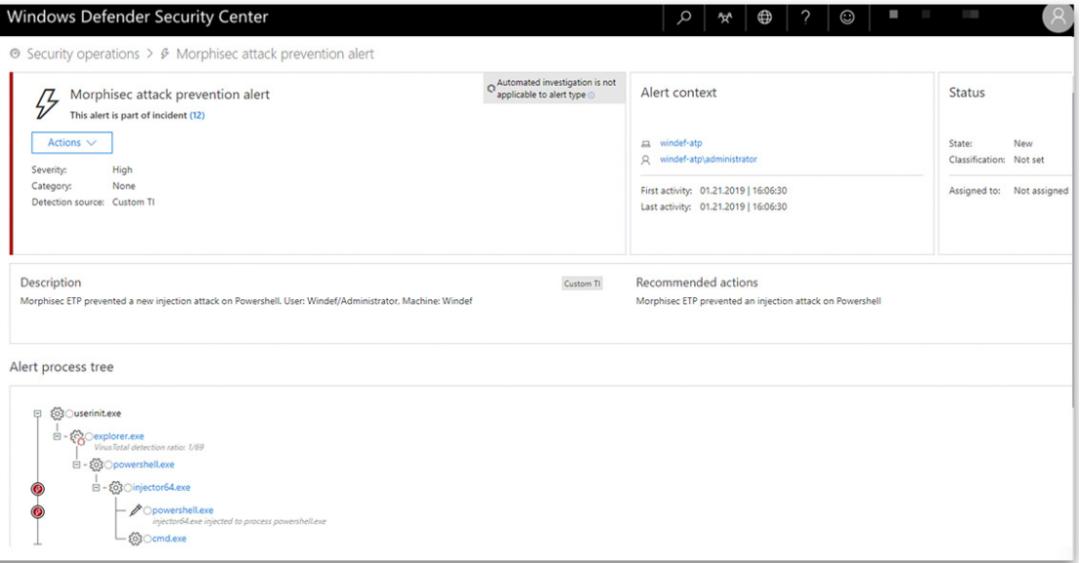Click Classification value 'Not set'

1028,159
